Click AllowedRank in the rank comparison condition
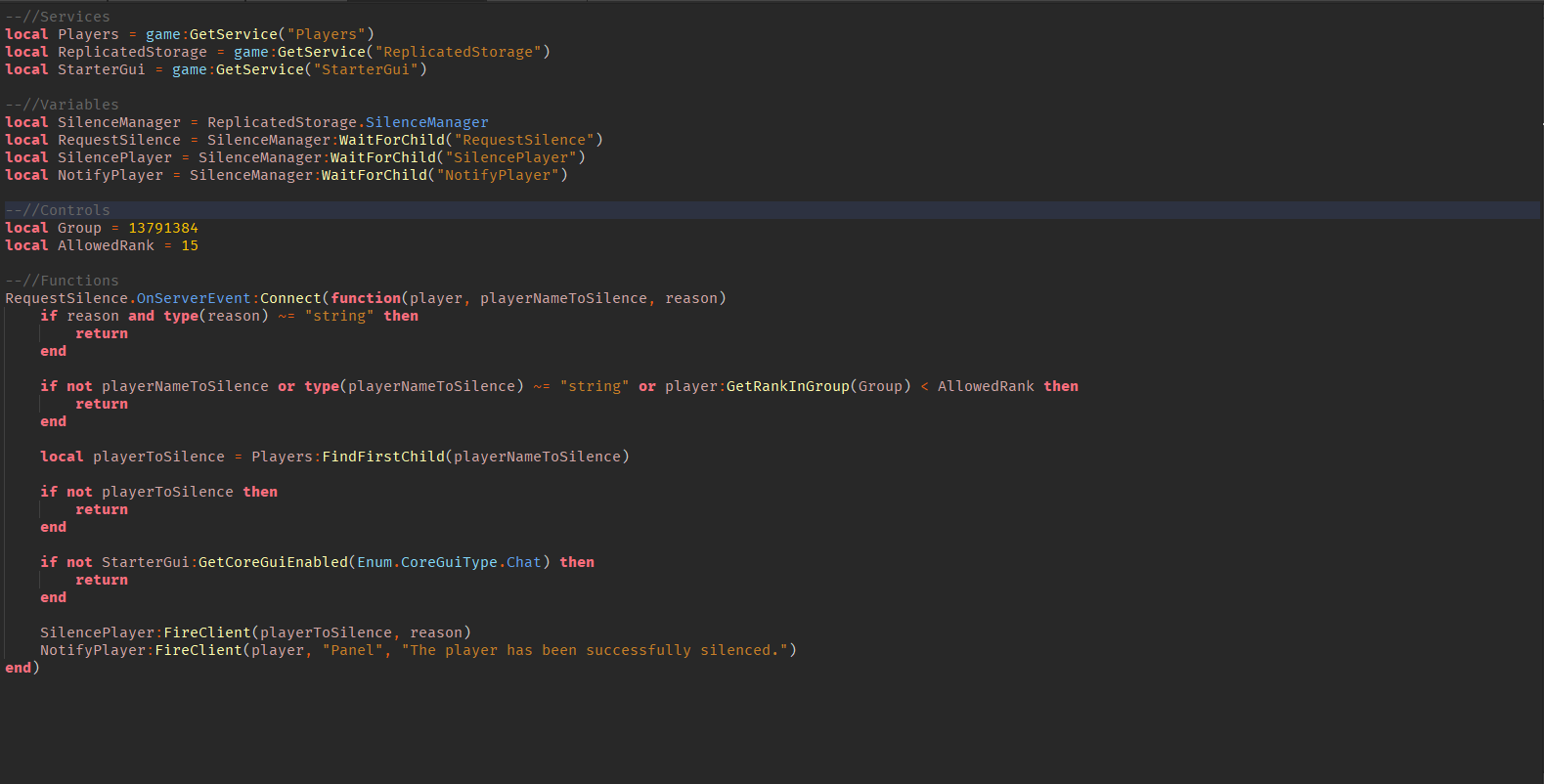The image size is (1544, 784). click(986, 386)
